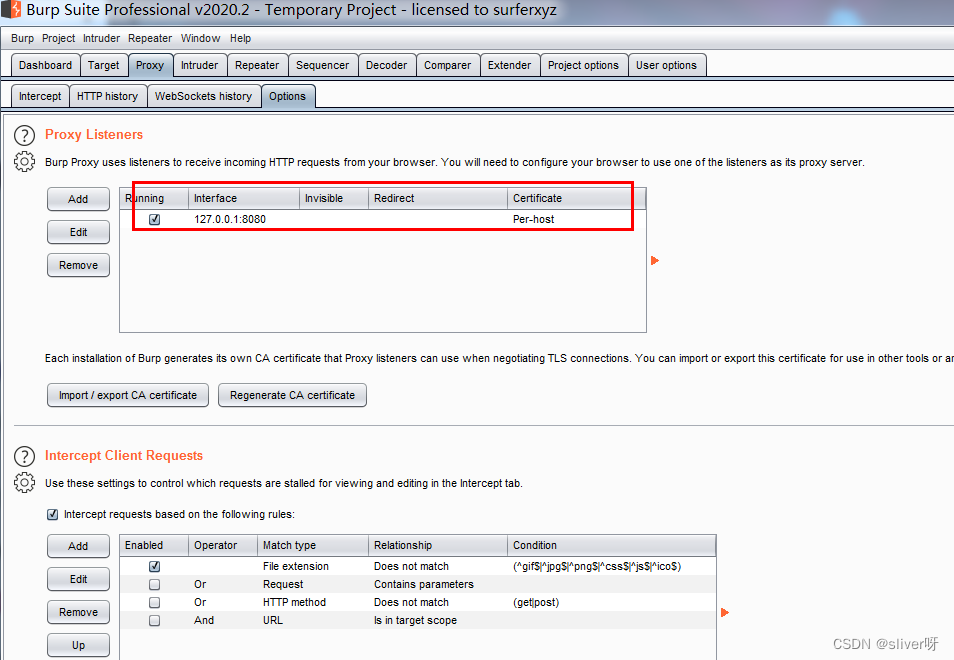
Task: Open help for Proxy Listeners section
Action: pos(24,135)
